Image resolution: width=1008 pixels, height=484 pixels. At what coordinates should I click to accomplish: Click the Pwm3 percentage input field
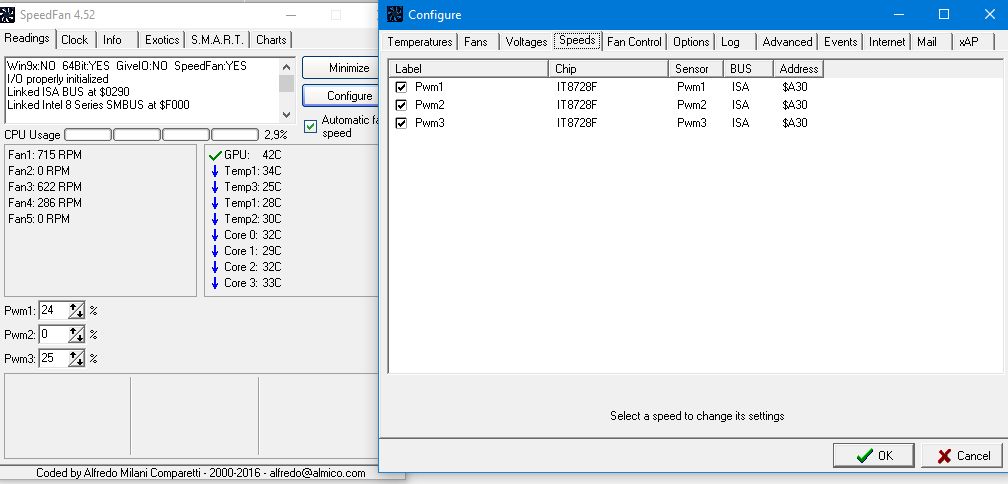click(54, 358)
